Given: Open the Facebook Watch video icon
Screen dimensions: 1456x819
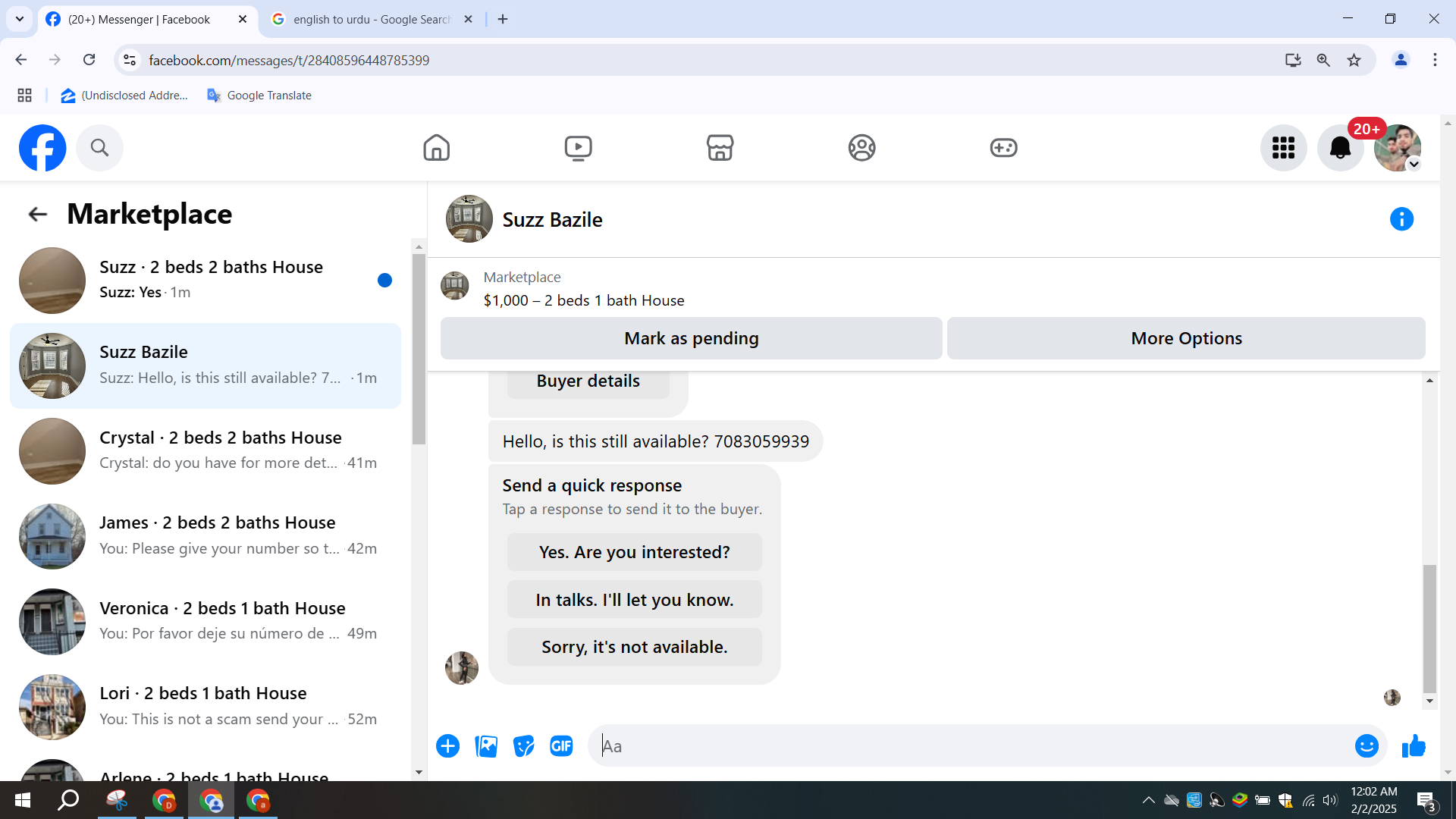Looking at the screenshot, I should tap(578, 148).
